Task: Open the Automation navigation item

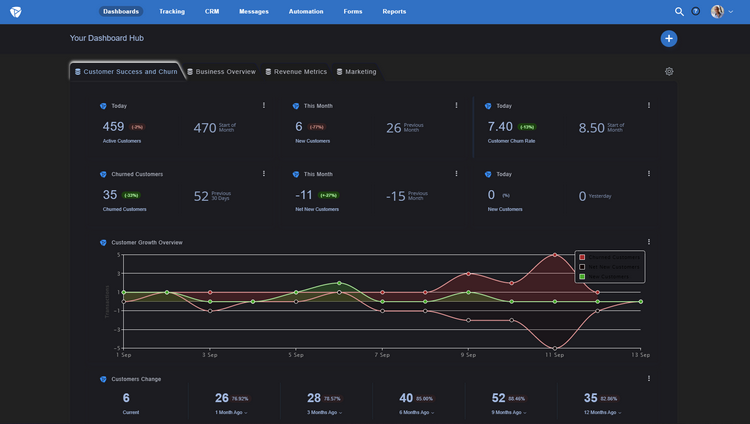Action: click(306, 11)
